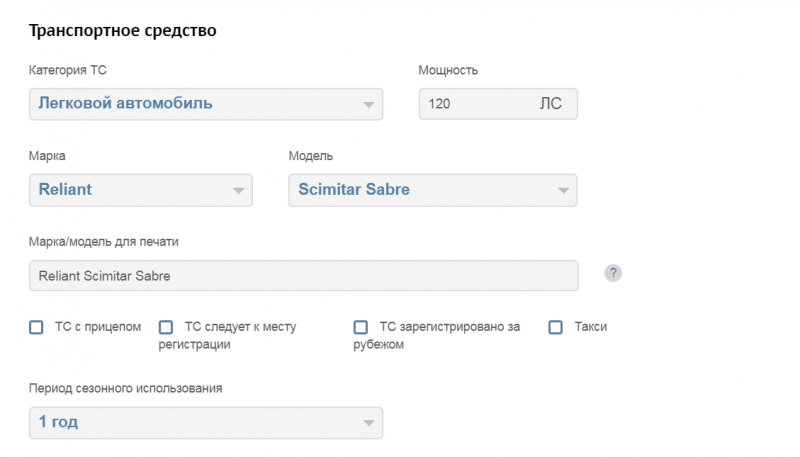The width and height of the screenshot is (800, 457).
Task: Click the 'ЛС' unit label
Action: click(550, 103)
